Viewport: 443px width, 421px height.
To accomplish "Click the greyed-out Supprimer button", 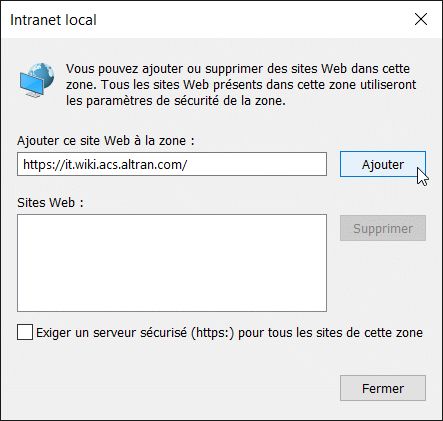I will 383,228.
